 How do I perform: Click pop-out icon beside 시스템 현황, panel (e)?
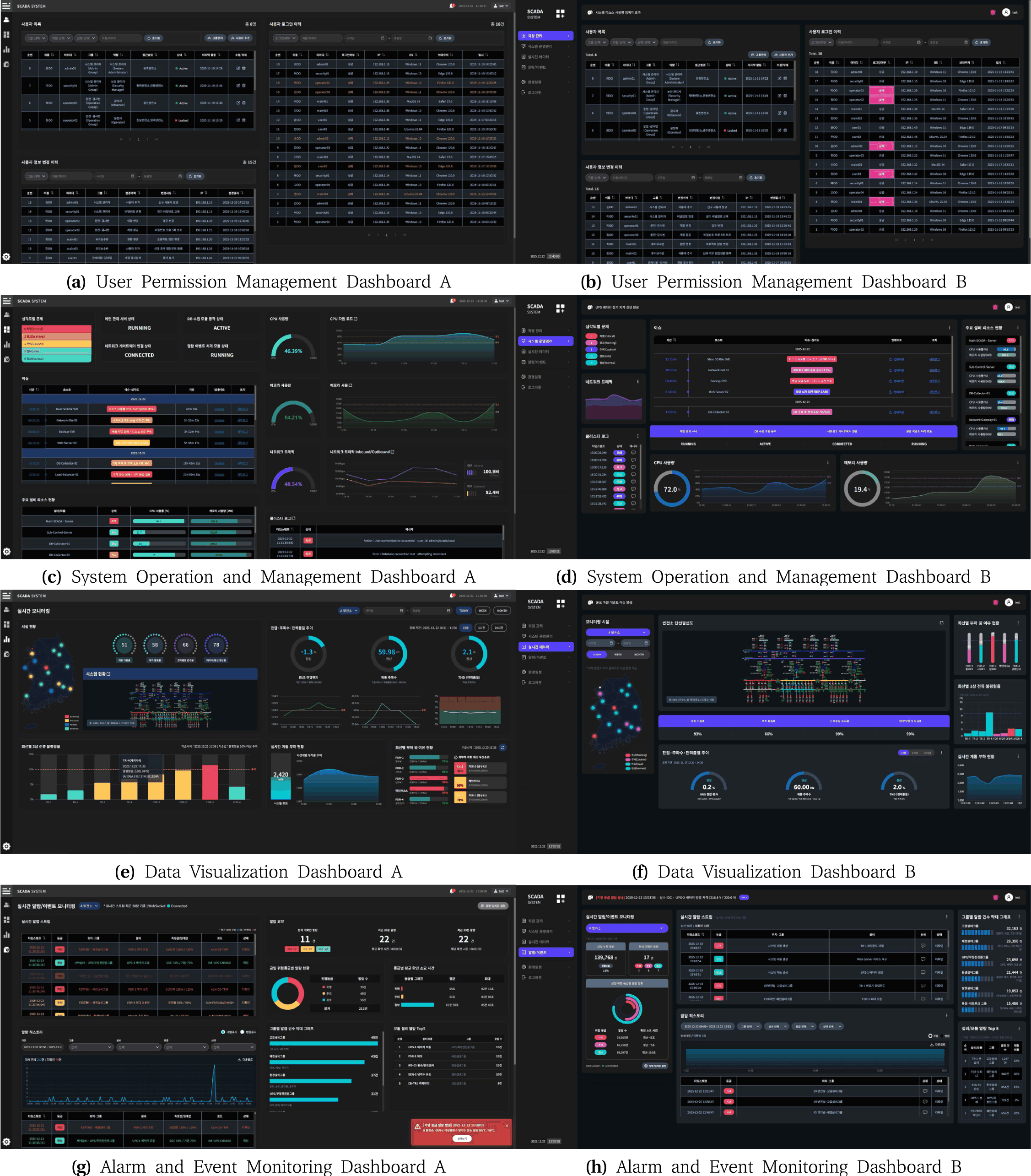108,674
